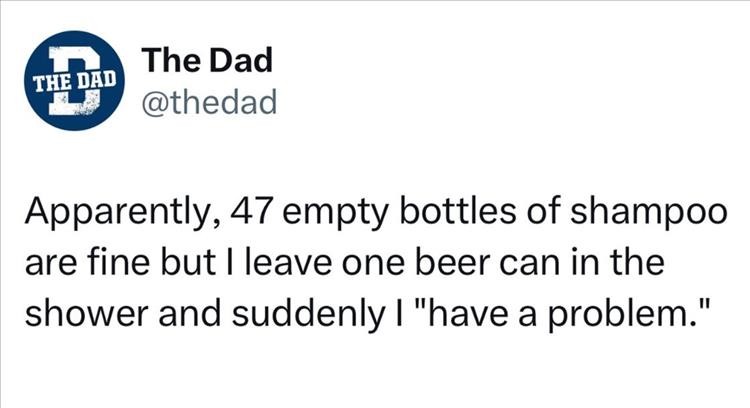
Task: Visit the @thedad handle
Action: click(210, 102)
